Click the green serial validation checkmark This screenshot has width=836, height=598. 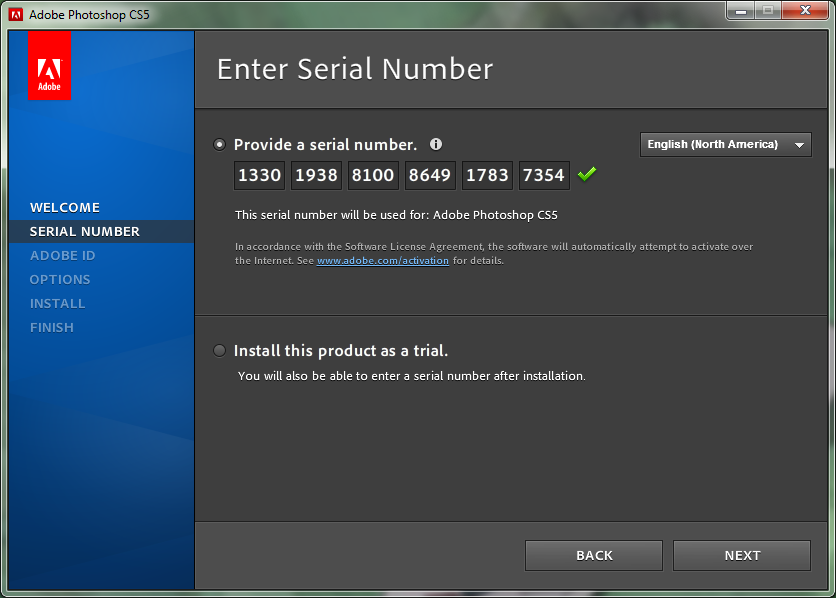(x=586, y=174)
